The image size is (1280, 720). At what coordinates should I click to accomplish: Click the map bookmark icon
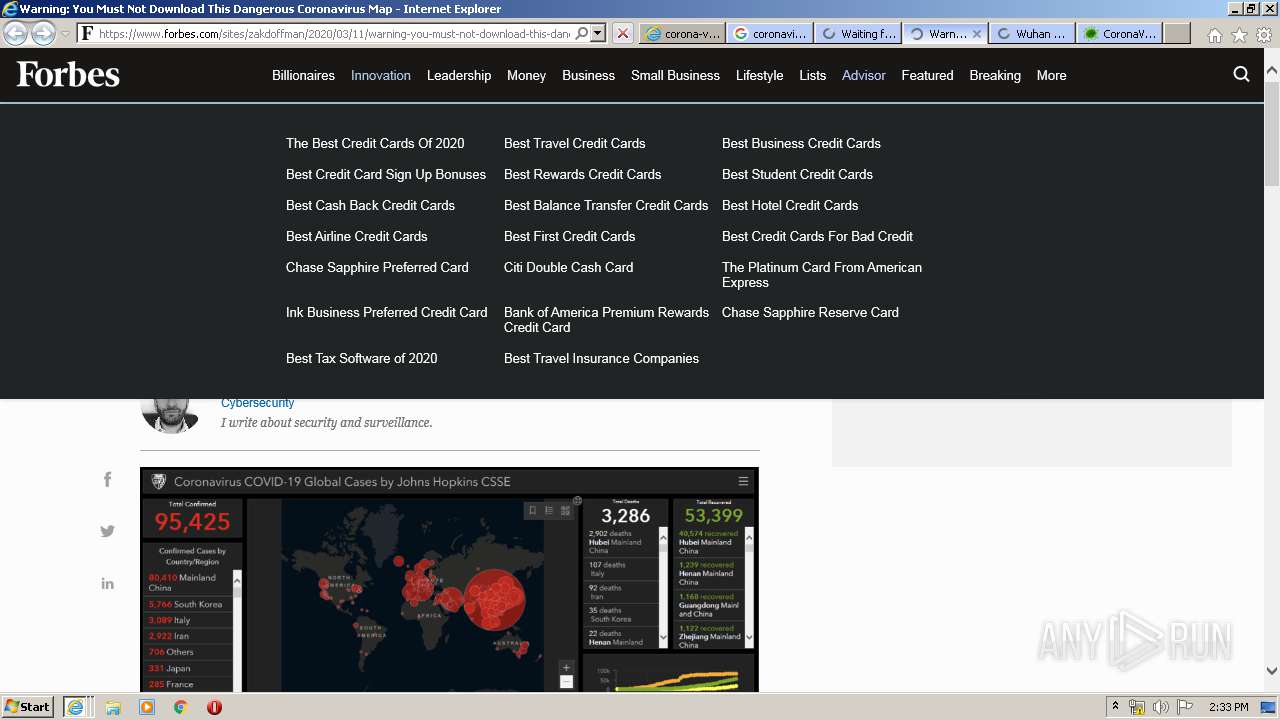[x=533, y=510]
